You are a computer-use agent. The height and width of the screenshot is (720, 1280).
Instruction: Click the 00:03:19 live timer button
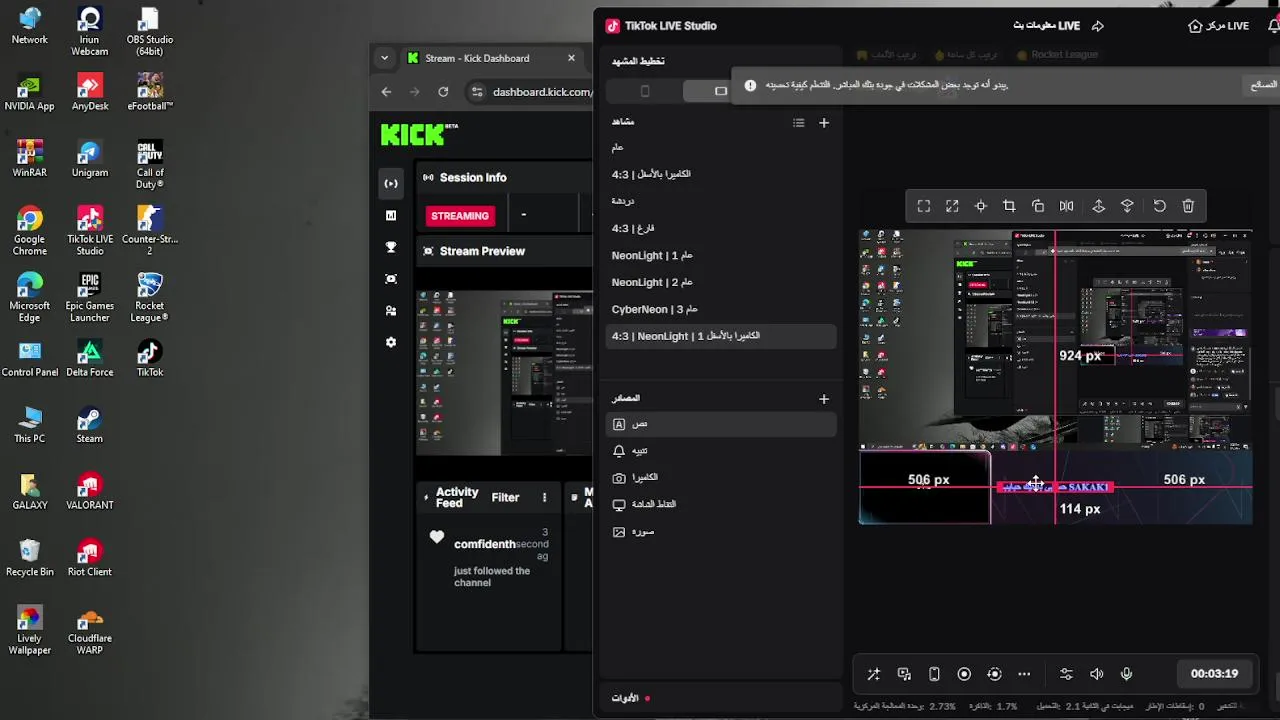tap(1214, 674)
